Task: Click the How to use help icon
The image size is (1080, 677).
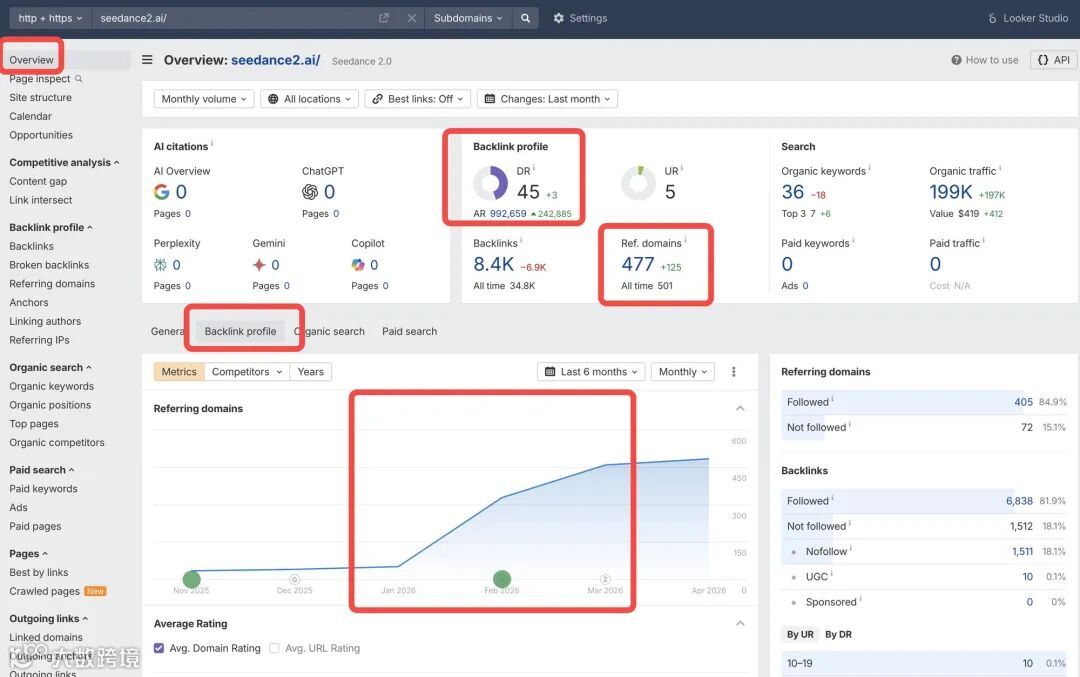Action: 956,60
